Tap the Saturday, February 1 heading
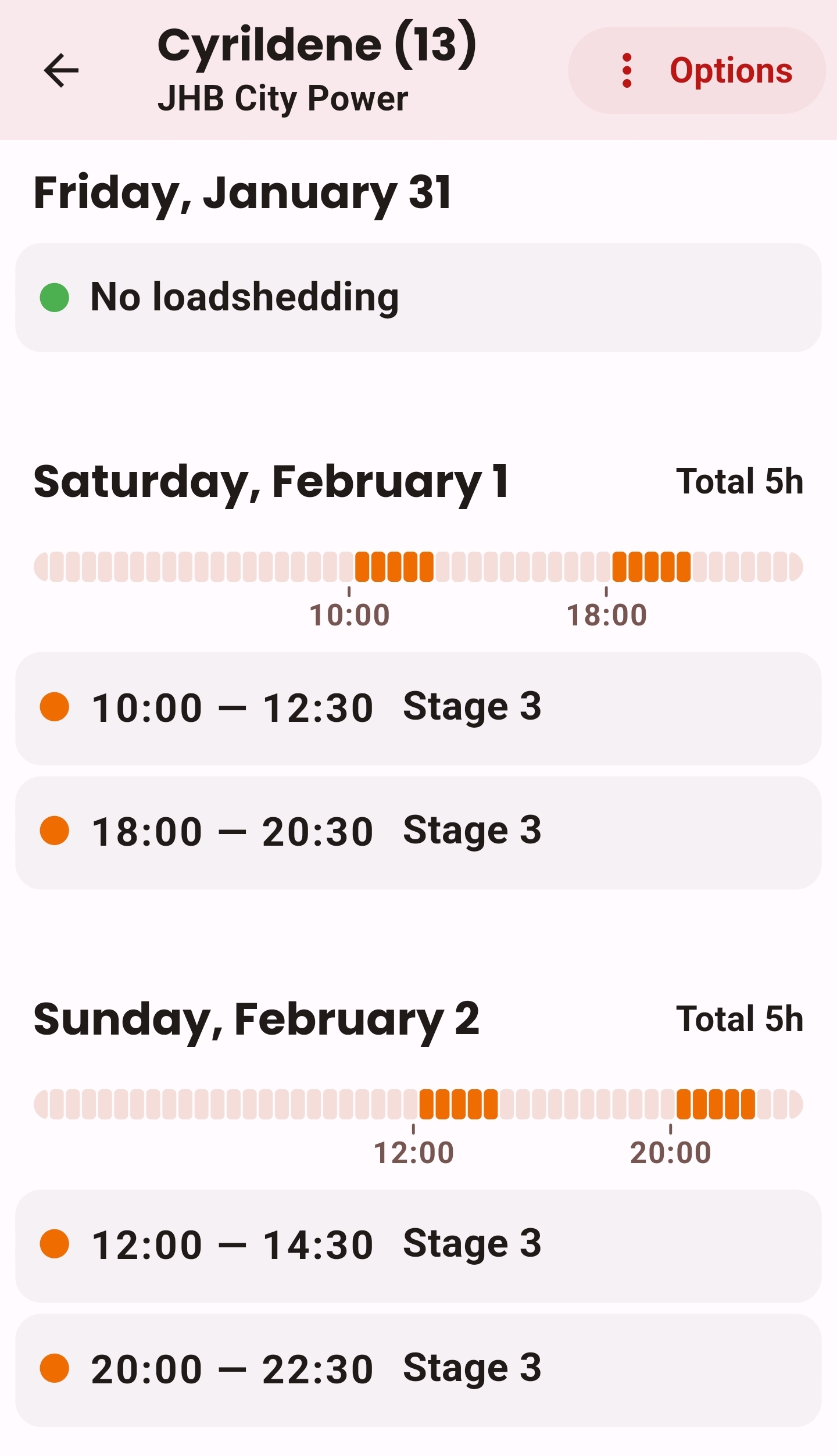Screen dimensions: 837x1456 (x=271, y=482)
